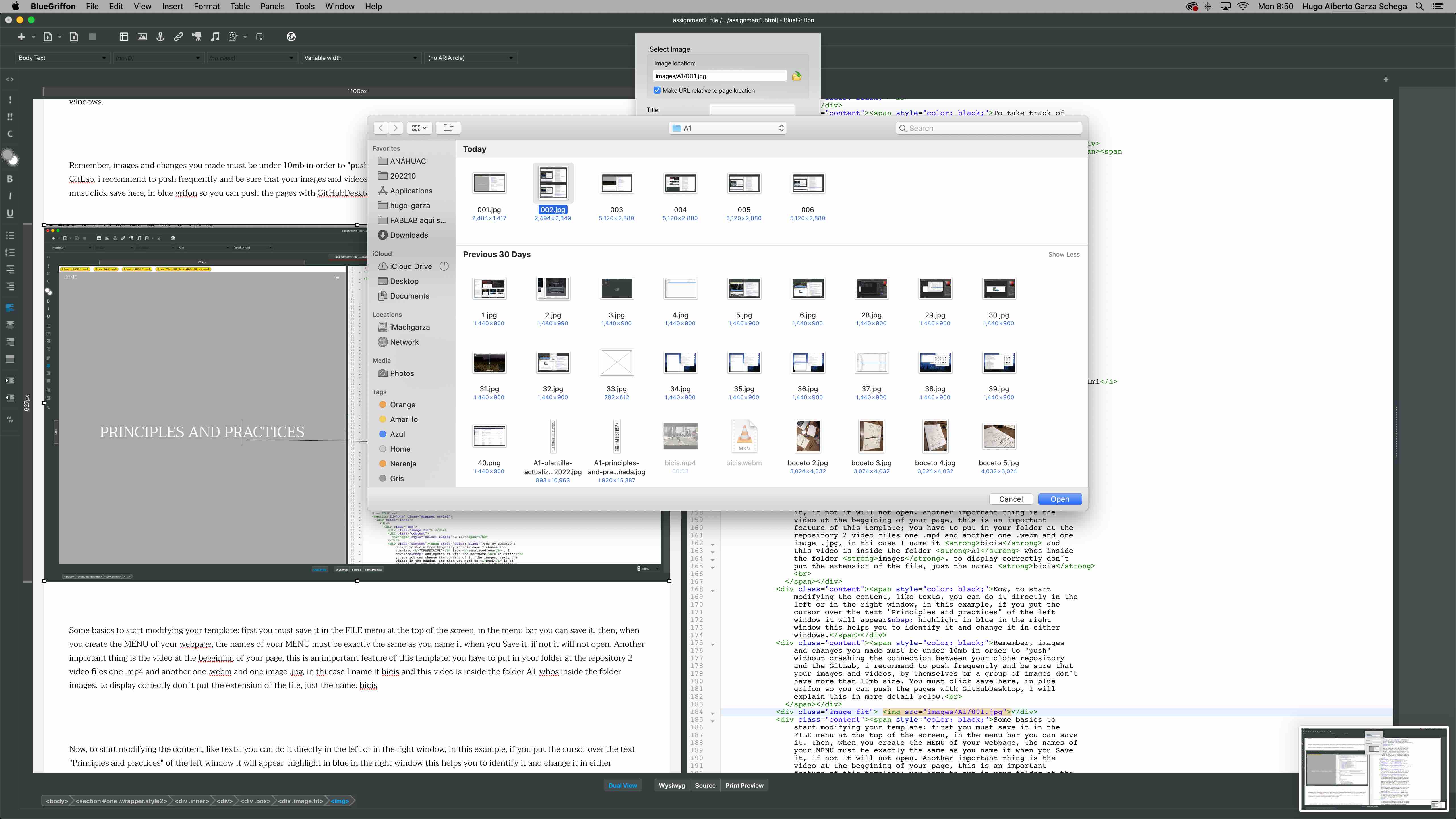Select the 005 image thumbnail
Viewport: 1456px width, 819px height.
(x=744, y=184)
